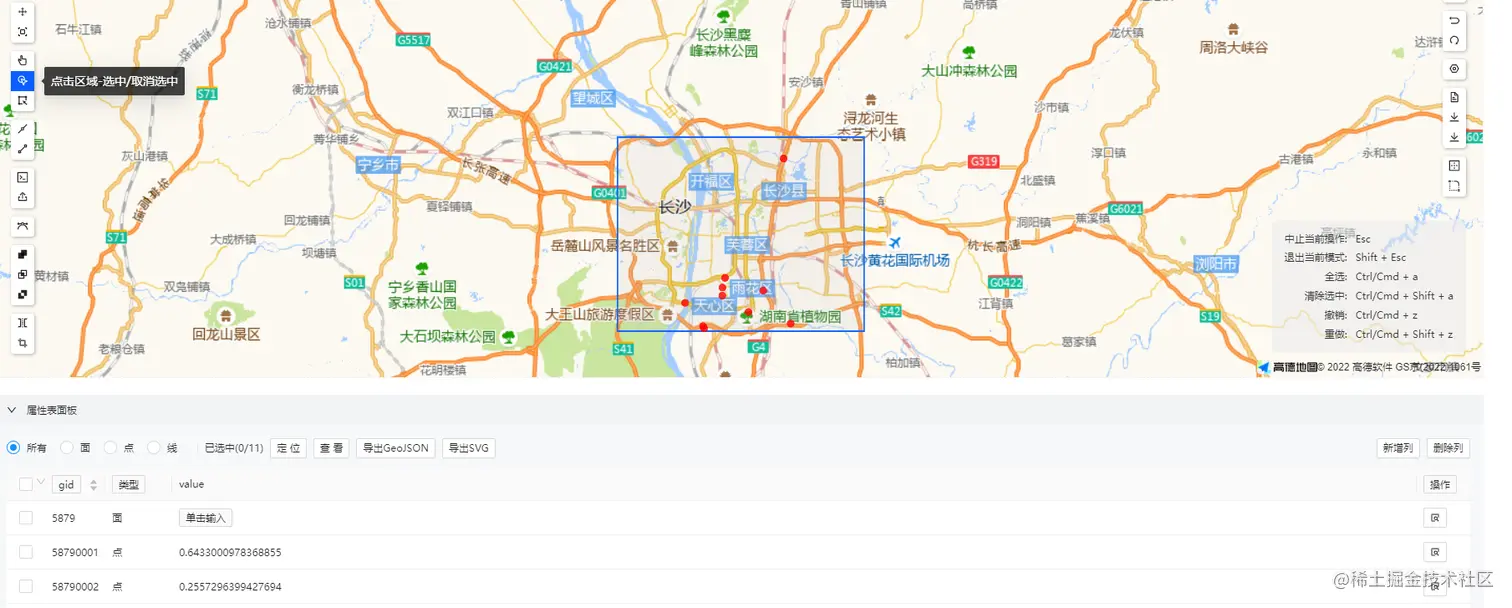
Task: Redo with the right toolbar redo arrow
Action: pos(1454,40)
